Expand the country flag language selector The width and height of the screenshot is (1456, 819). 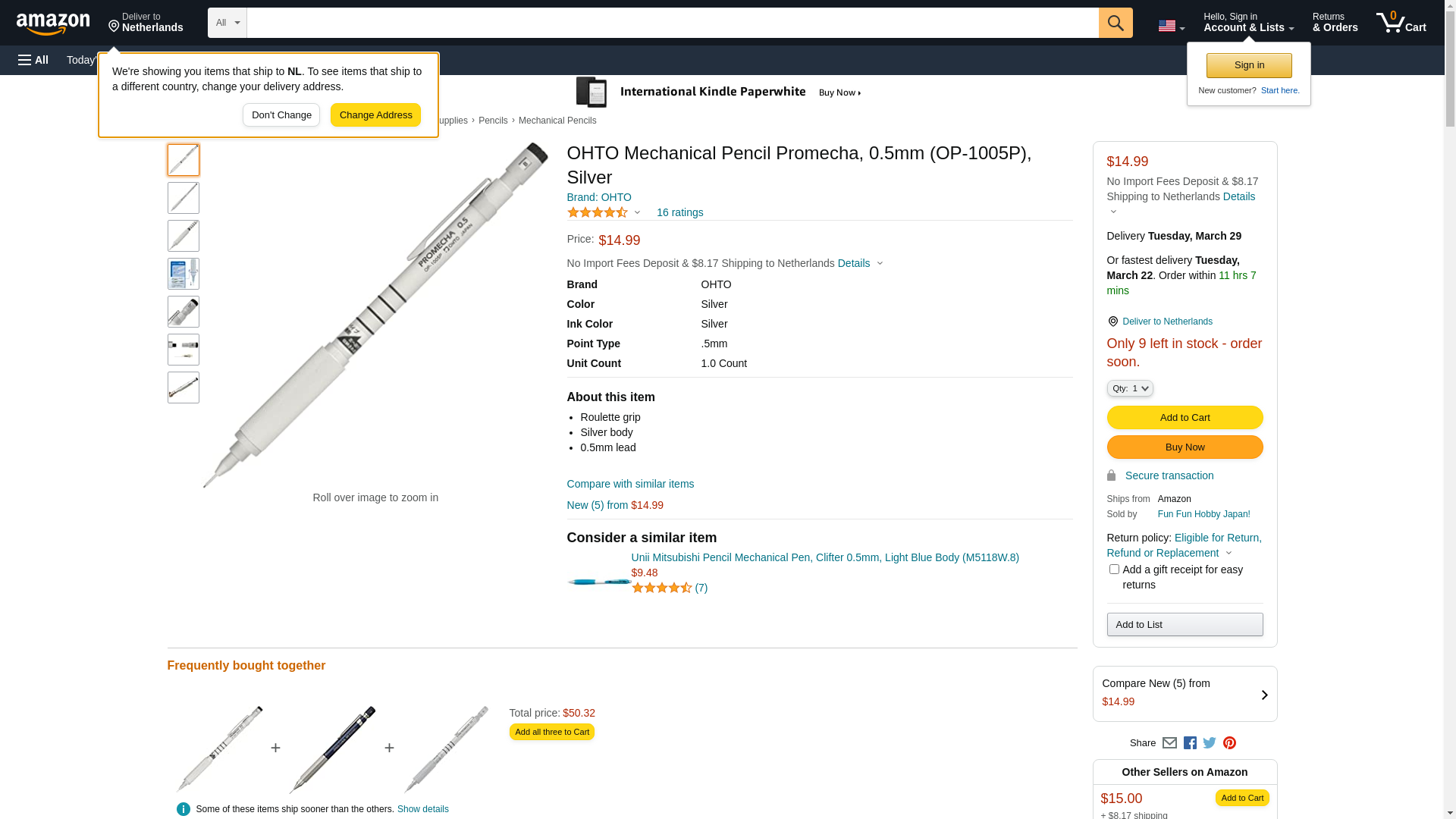pyautogui.click(x=1171, y=26)
